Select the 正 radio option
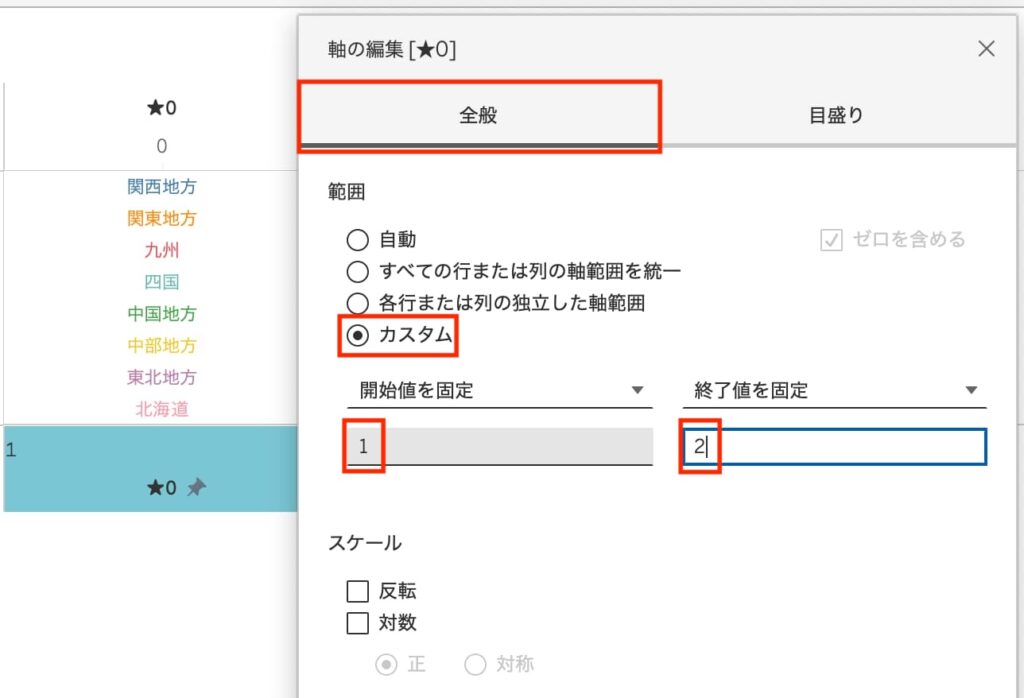This screenshot has width=1024, height=698. pos(386,664)
